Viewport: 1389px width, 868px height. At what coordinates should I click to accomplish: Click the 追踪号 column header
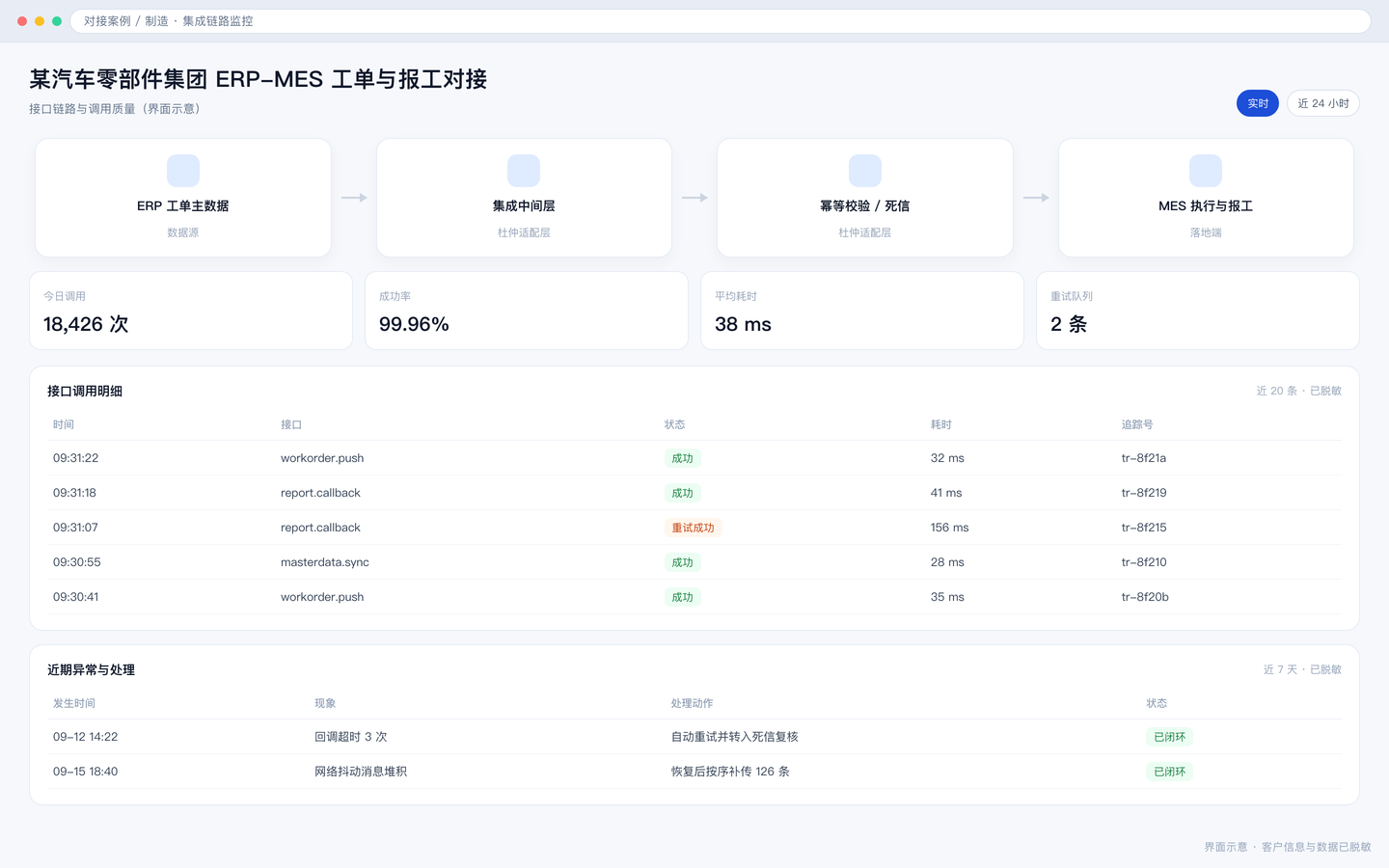(x=1137, y=424)
